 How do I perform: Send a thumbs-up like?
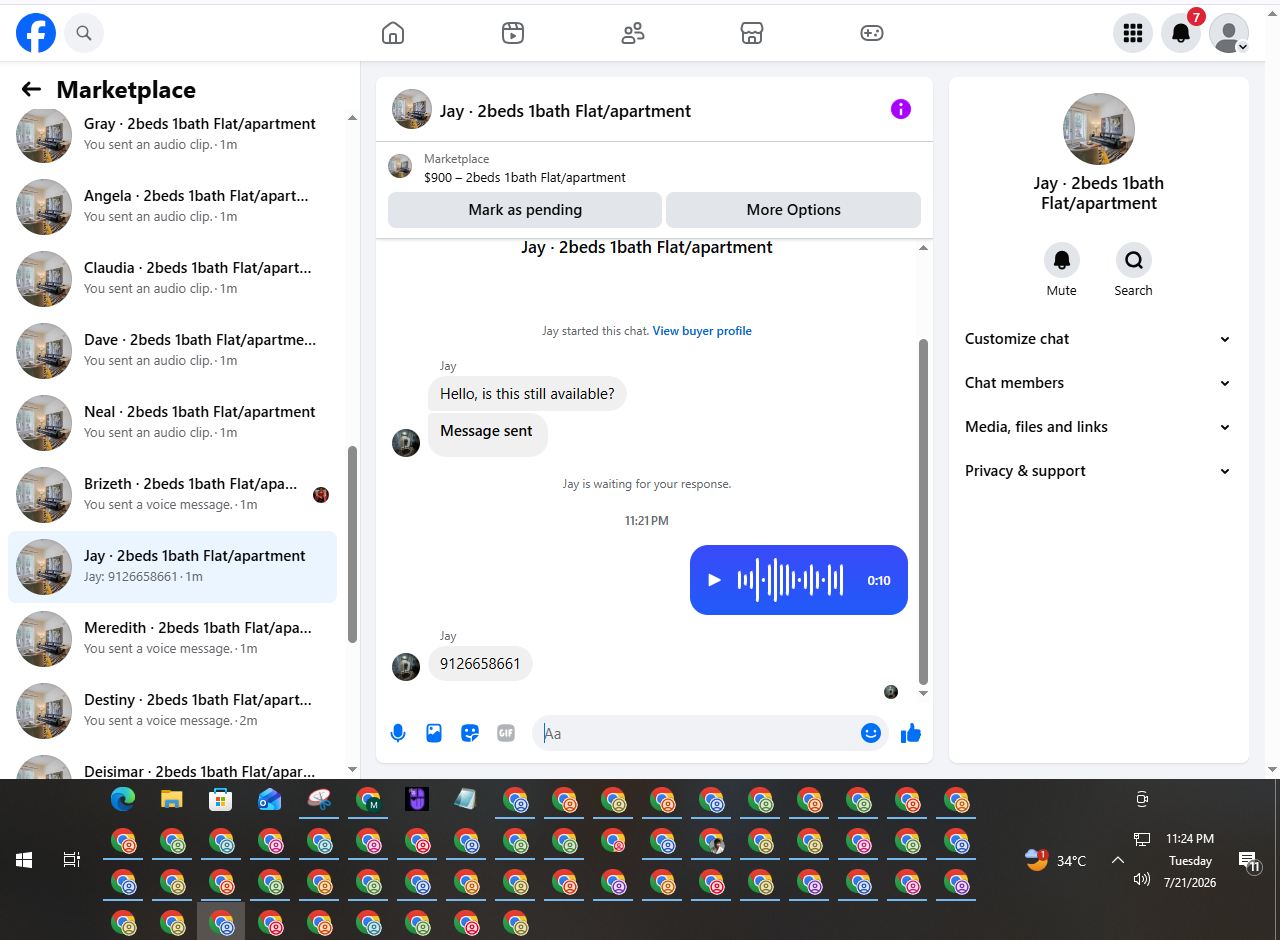pos(910,733)
